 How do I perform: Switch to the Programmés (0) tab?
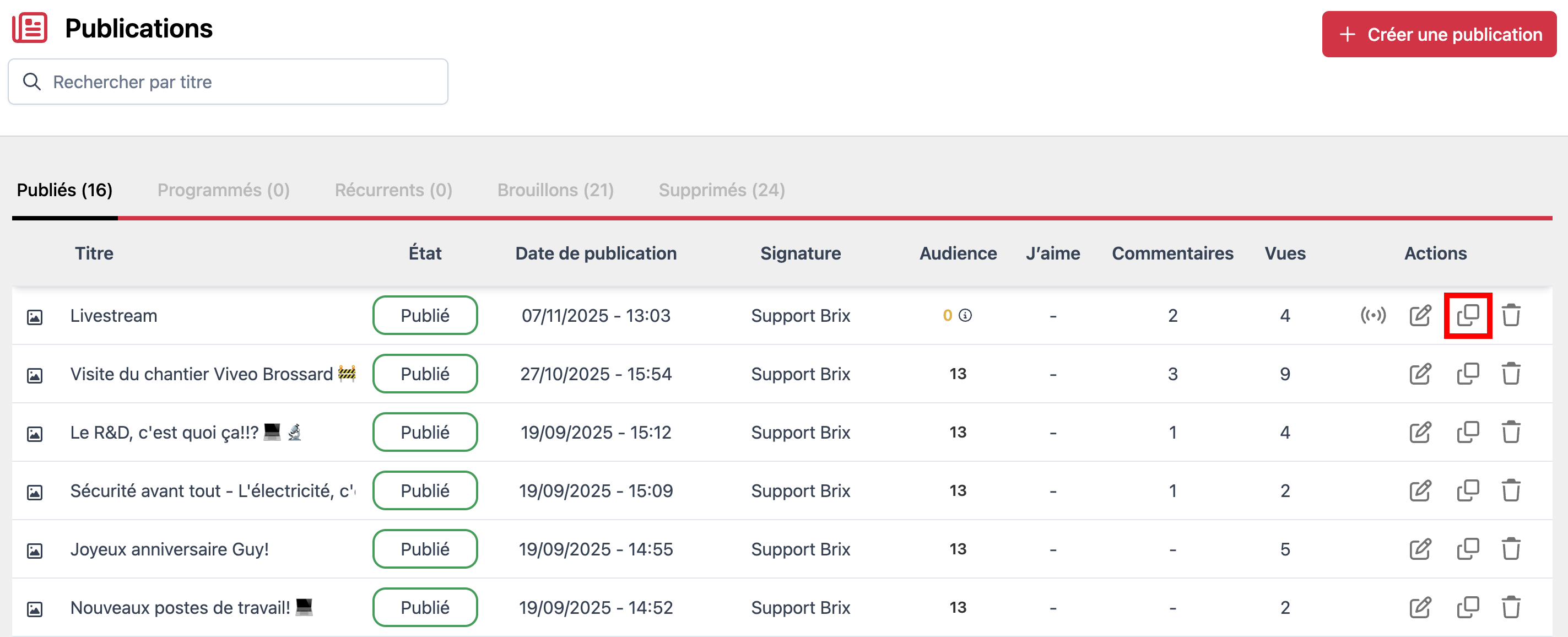(x=223, y=190)
